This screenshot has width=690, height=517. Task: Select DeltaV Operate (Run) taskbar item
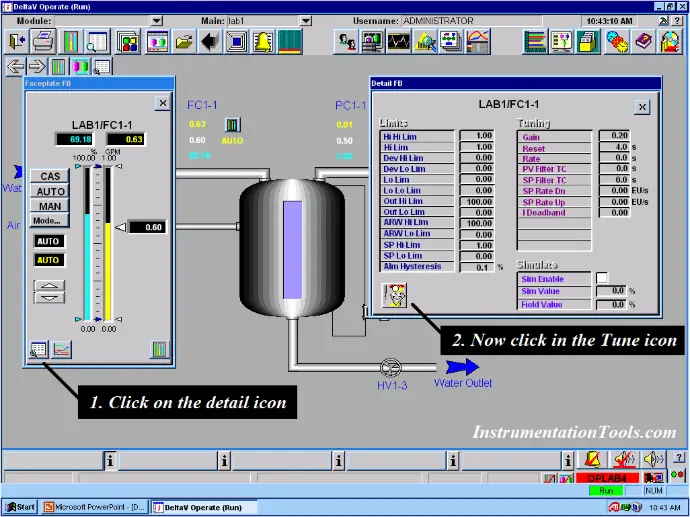coord(204,507)
